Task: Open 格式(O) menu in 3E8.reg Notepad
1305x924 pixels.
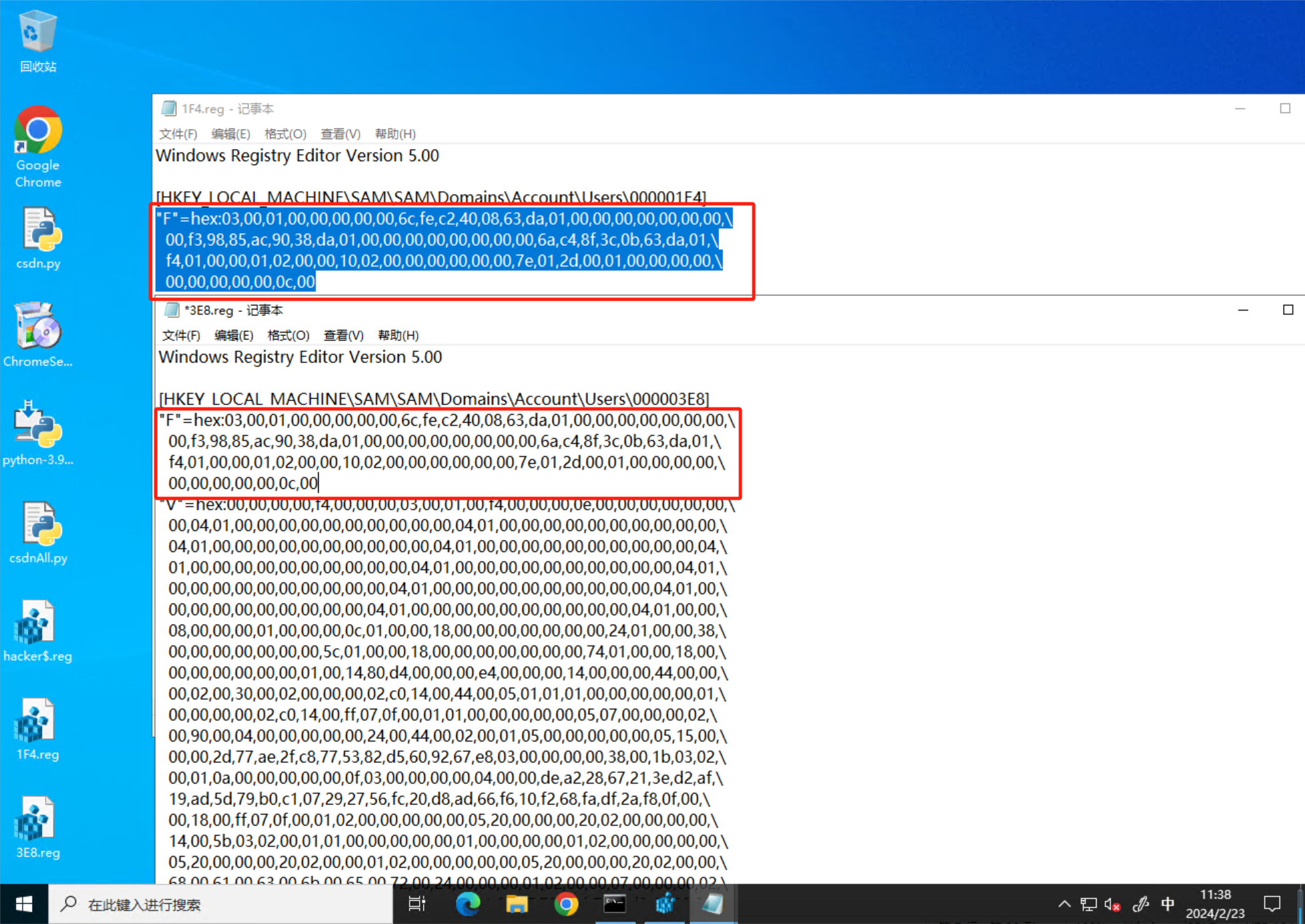Action: click(288, 335)
